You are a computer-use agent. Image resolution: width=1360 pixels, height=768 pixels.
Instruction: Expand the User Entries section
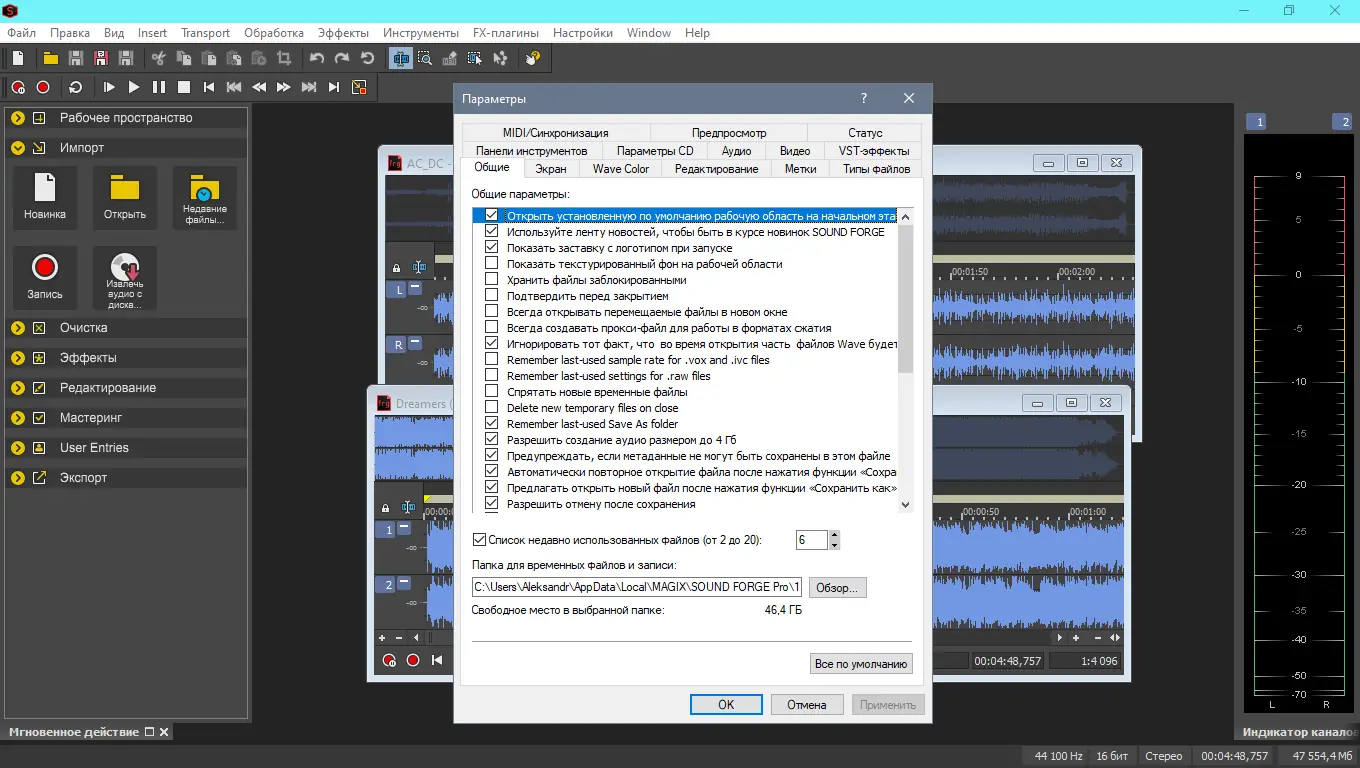pos(18,448)
